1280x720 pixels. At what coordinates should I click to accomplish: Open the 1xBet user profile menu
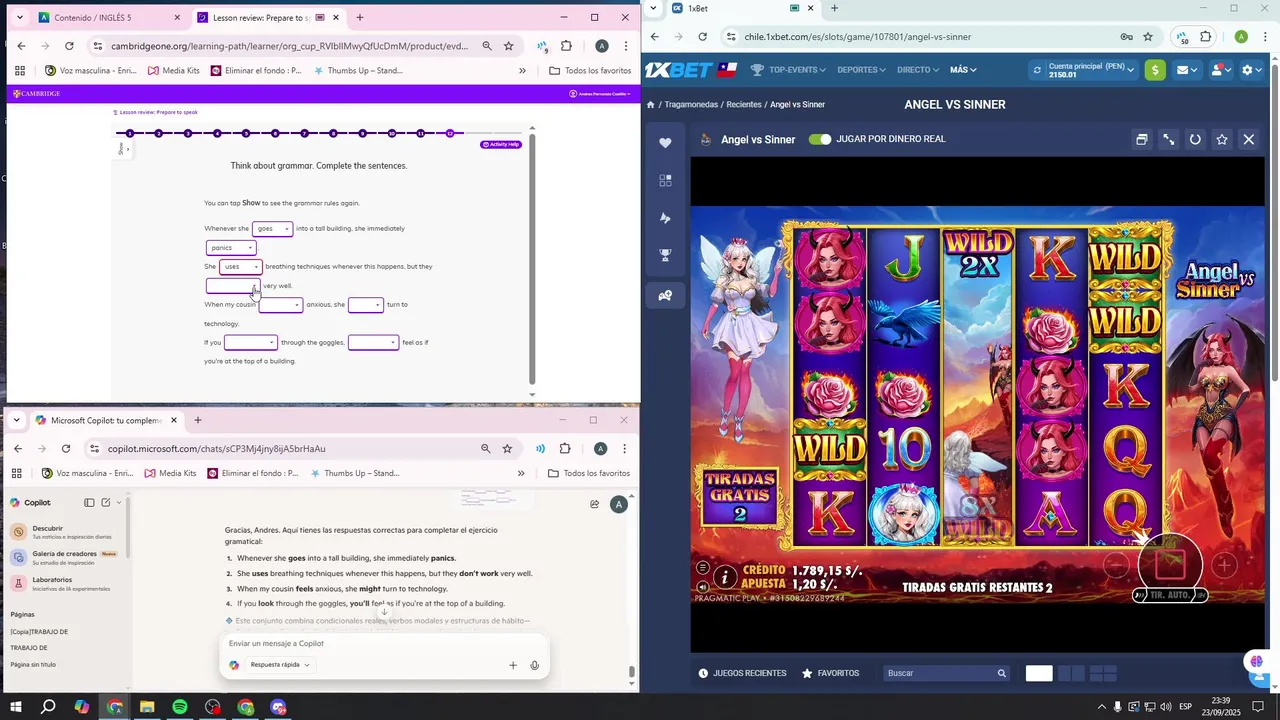(1221, 70)
